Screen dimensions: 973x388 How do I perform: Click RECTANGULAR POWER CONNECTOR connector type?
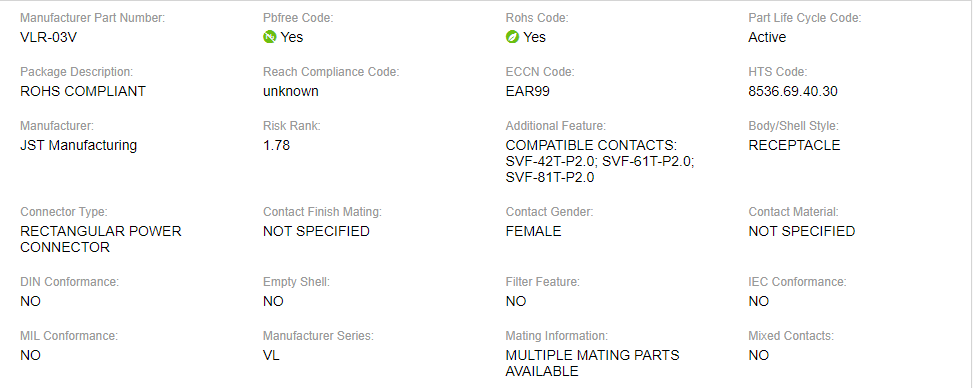[101, 239]
